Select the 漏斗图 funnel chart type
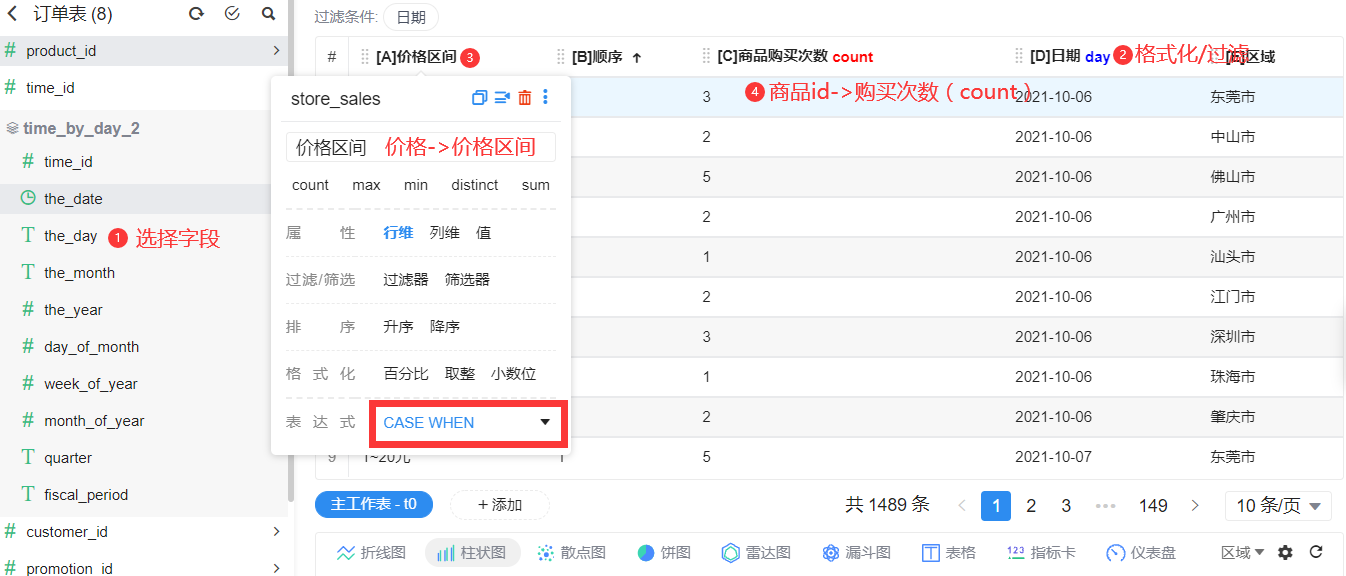Image resolution: width=1346 pixels, height=576 pixels. coord(856,552)
